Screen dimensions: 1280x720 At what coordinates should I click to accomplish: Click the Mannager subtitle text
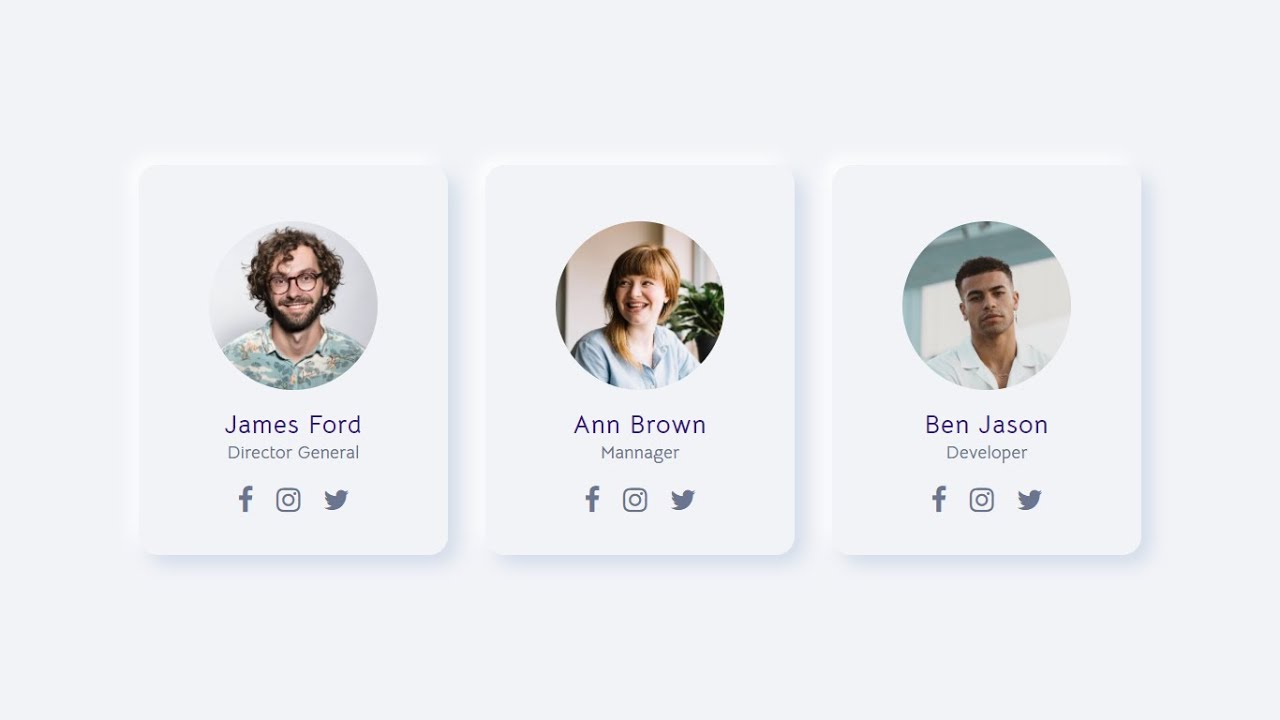(x=640, y=453)
